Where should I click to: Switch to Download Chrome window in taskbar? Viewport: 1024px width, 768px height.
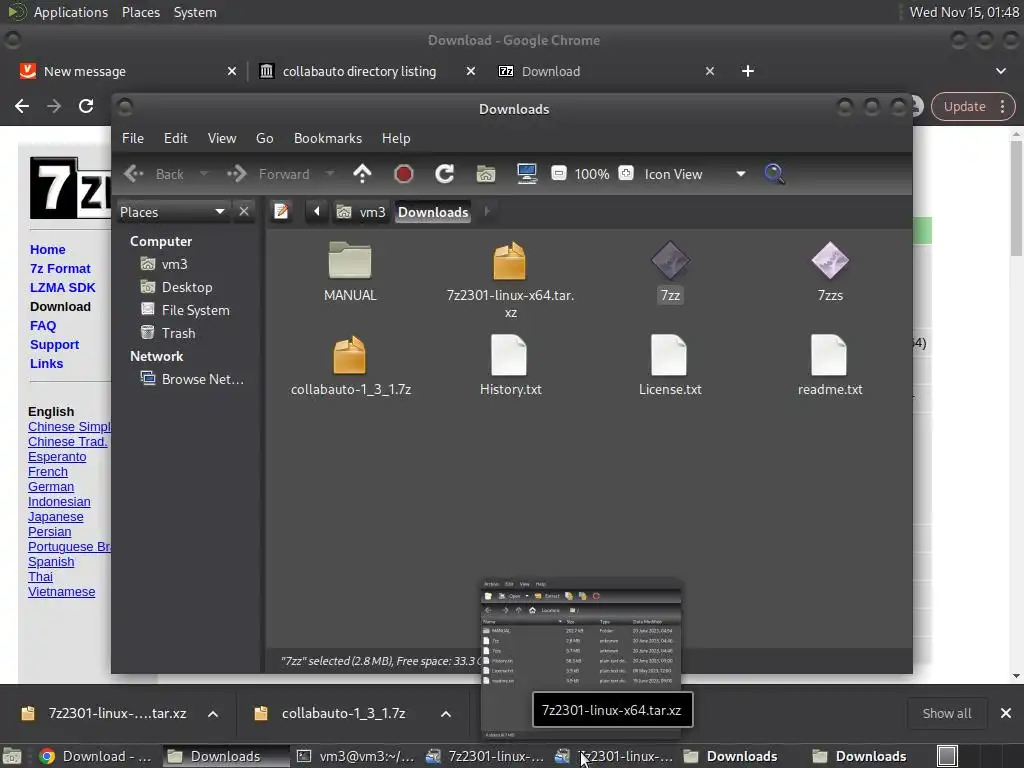coord(95,756)
